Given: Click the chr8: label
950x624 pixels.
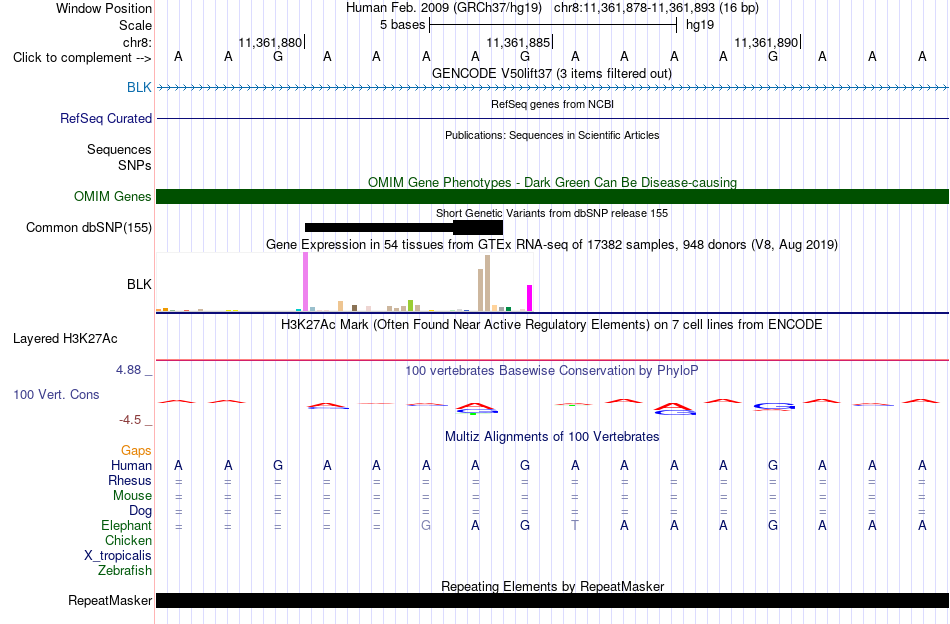Looking at the screenshot, I should (x=137, y=42).
